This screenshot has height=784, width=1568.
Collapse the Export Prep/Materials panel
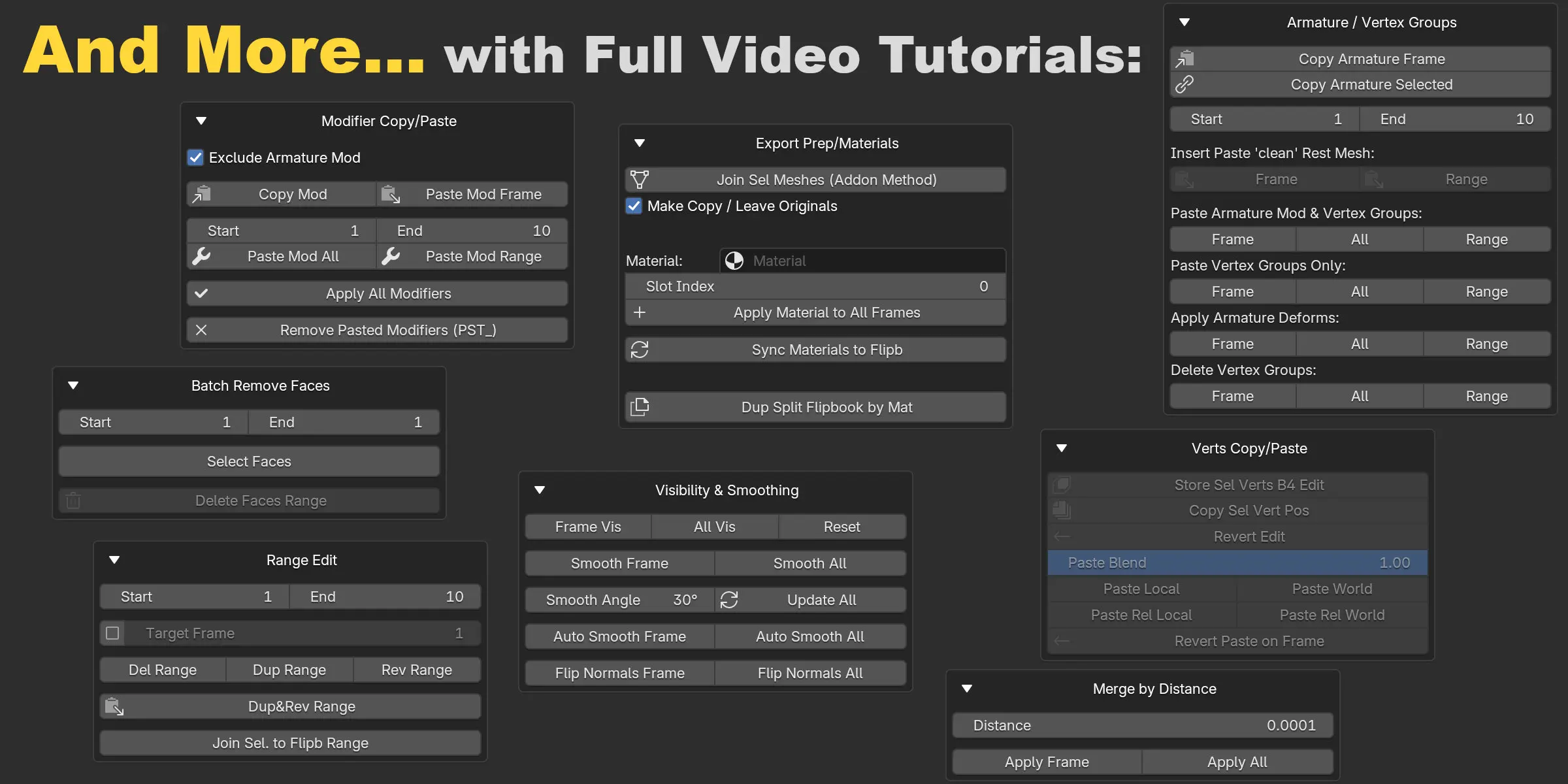[x=640, y=143]
